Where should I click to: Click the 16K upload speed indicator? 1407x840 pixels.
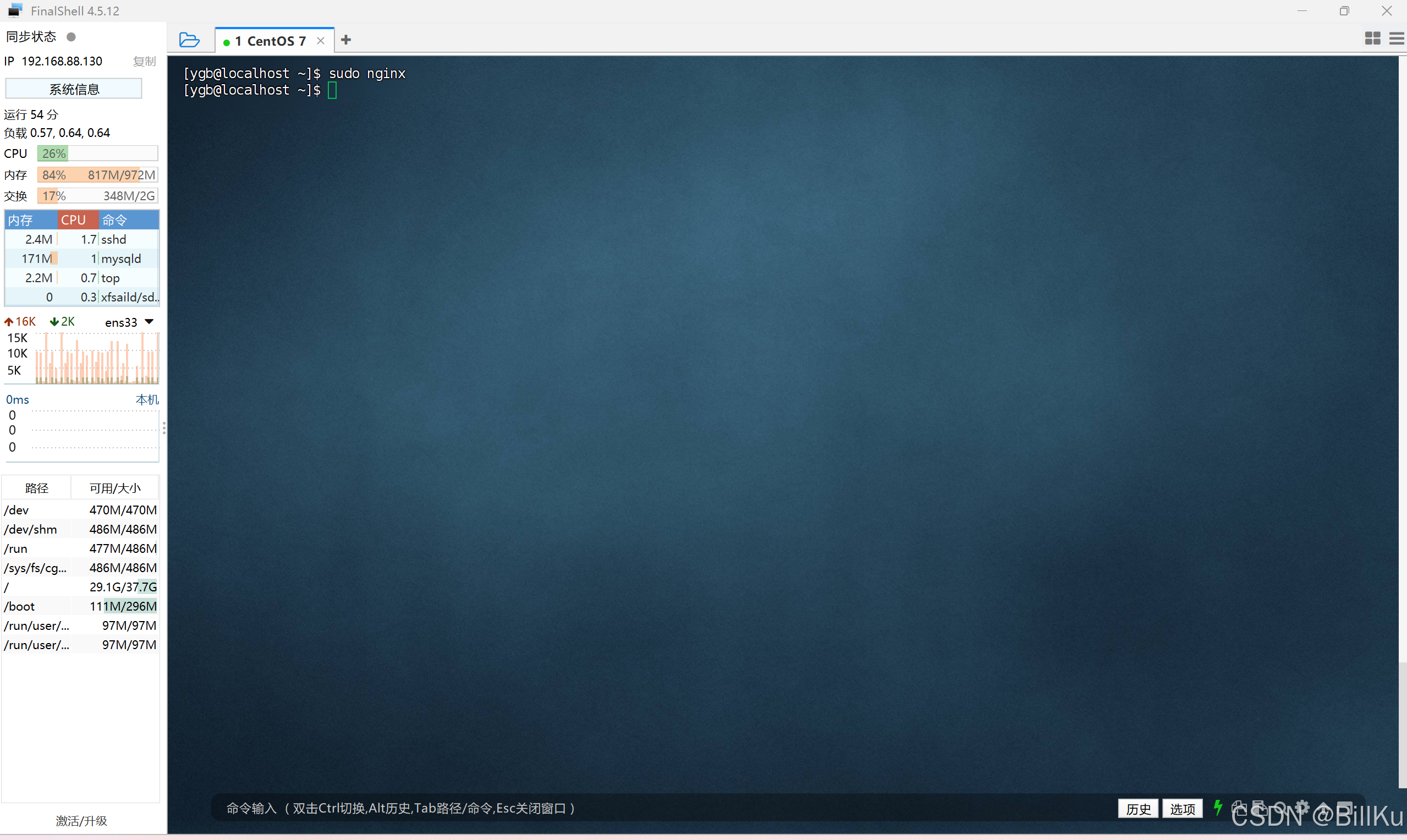coord(20,321)
